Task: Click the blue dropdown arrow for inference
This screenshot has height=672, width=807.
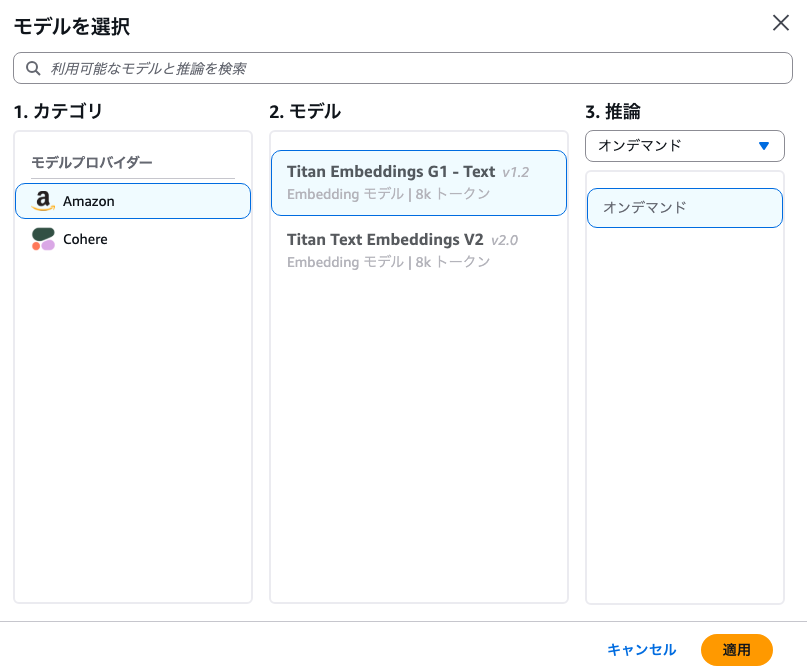Action: click(x=764, y=146)
